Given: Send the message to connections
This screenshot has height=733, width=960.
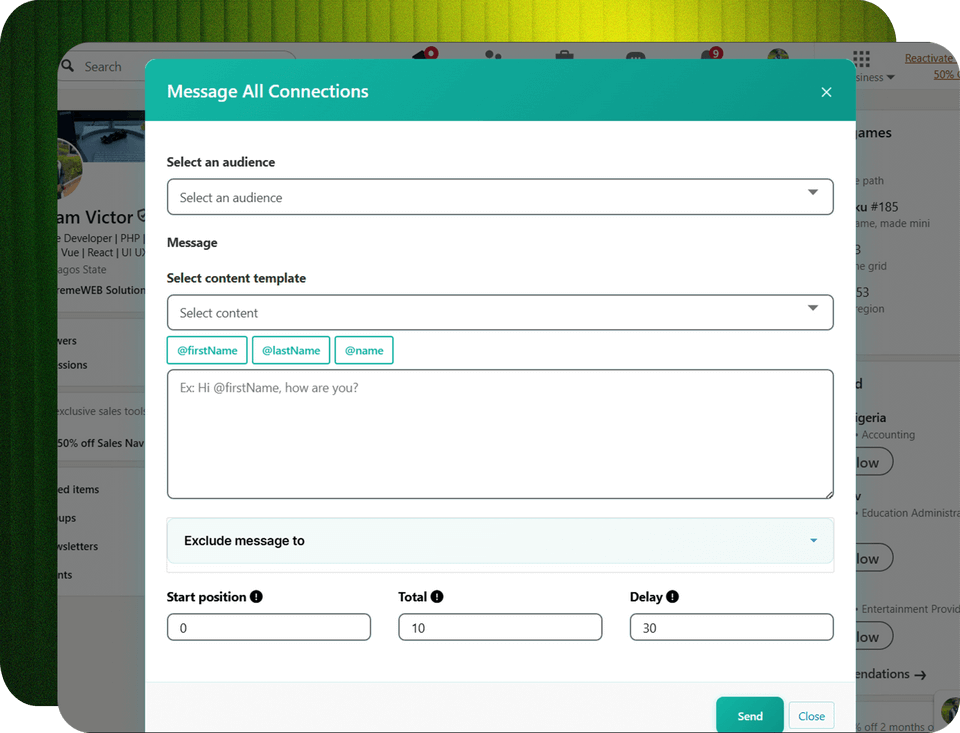Looking at the screenshot, I should (749, 716).
